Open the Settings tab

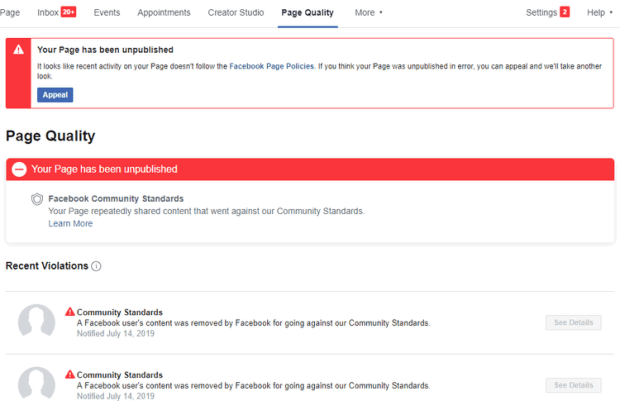coord(541,13)
